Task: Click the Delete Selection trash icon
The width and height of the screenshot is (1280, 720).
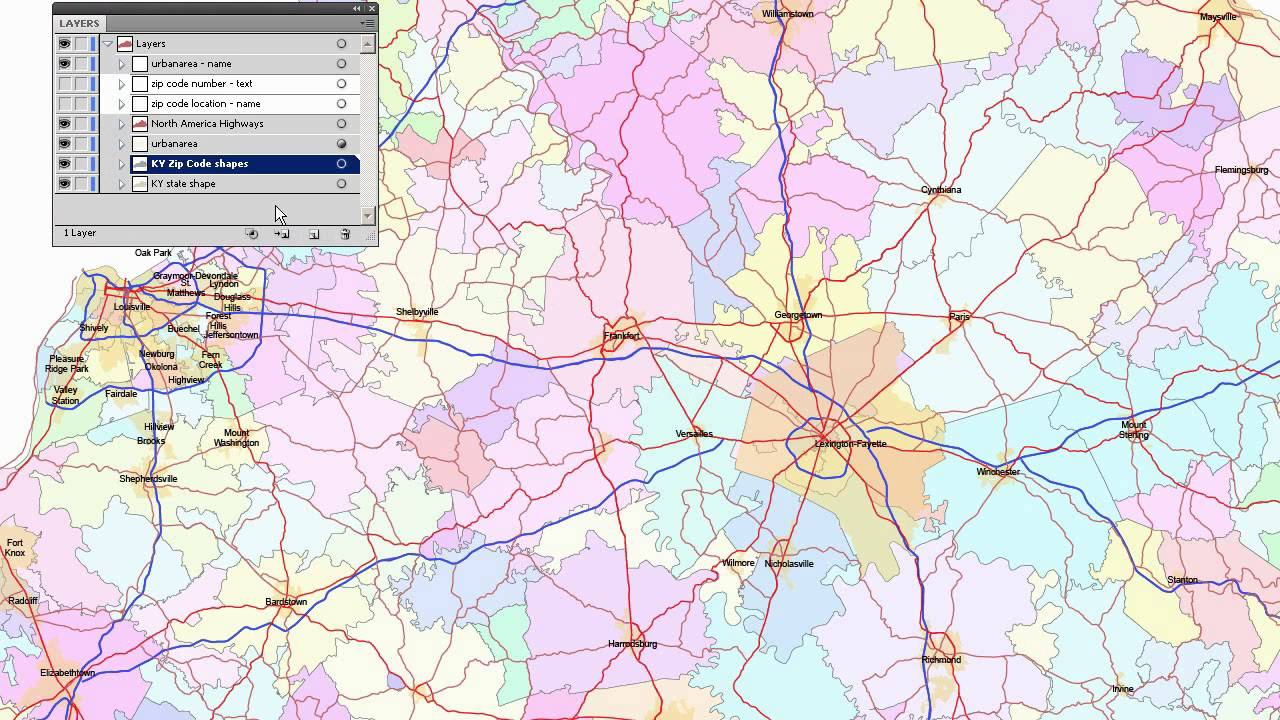Action: click(345, 234)
